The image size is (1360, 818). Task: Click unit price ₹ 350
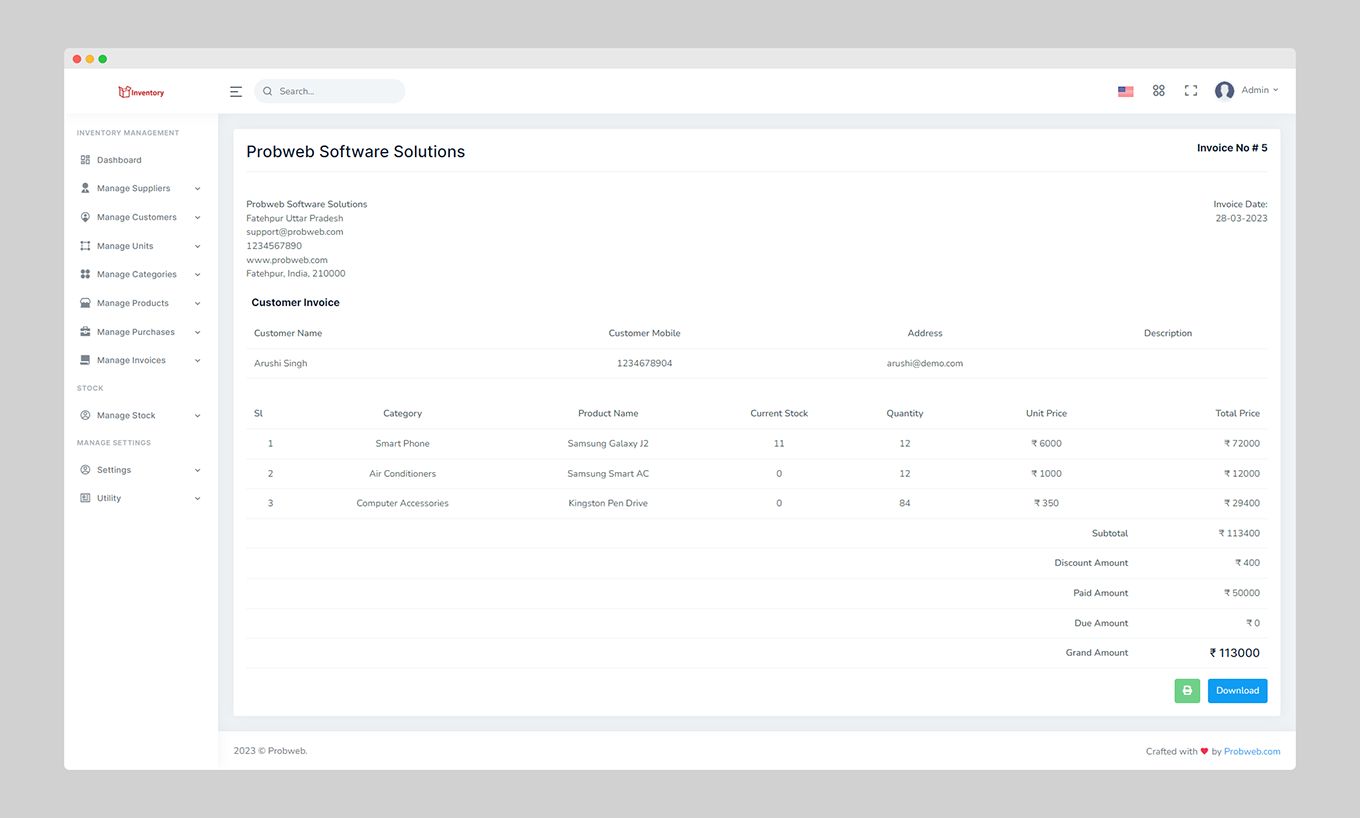(1046, 503)
